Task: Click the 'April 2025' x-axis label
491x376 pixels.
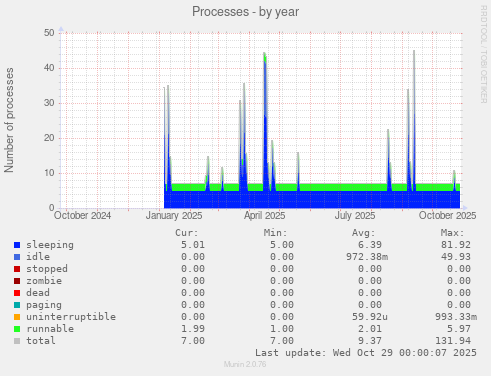Action: [265, 216]
